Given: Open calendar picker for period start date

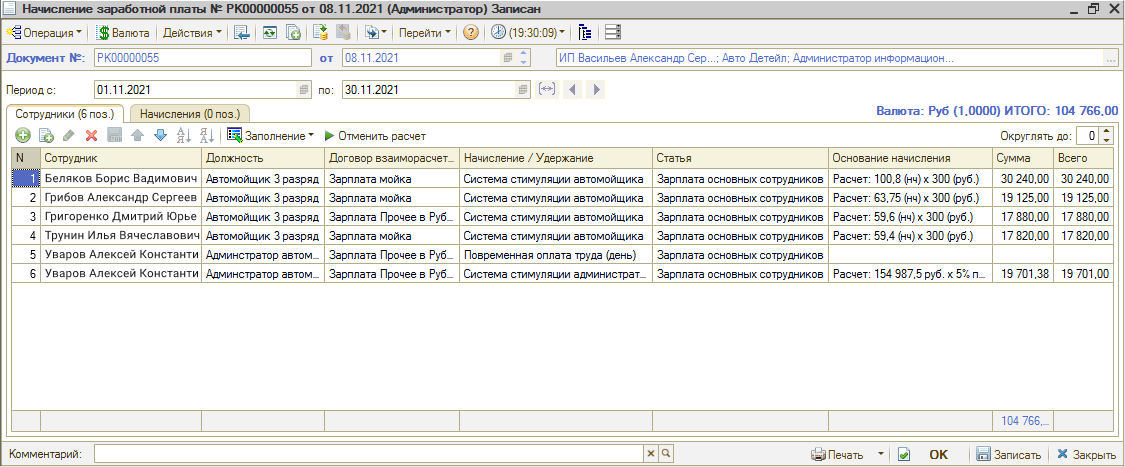Looking at the screenshot, I should pyautogui.click(x=304, y=90).
